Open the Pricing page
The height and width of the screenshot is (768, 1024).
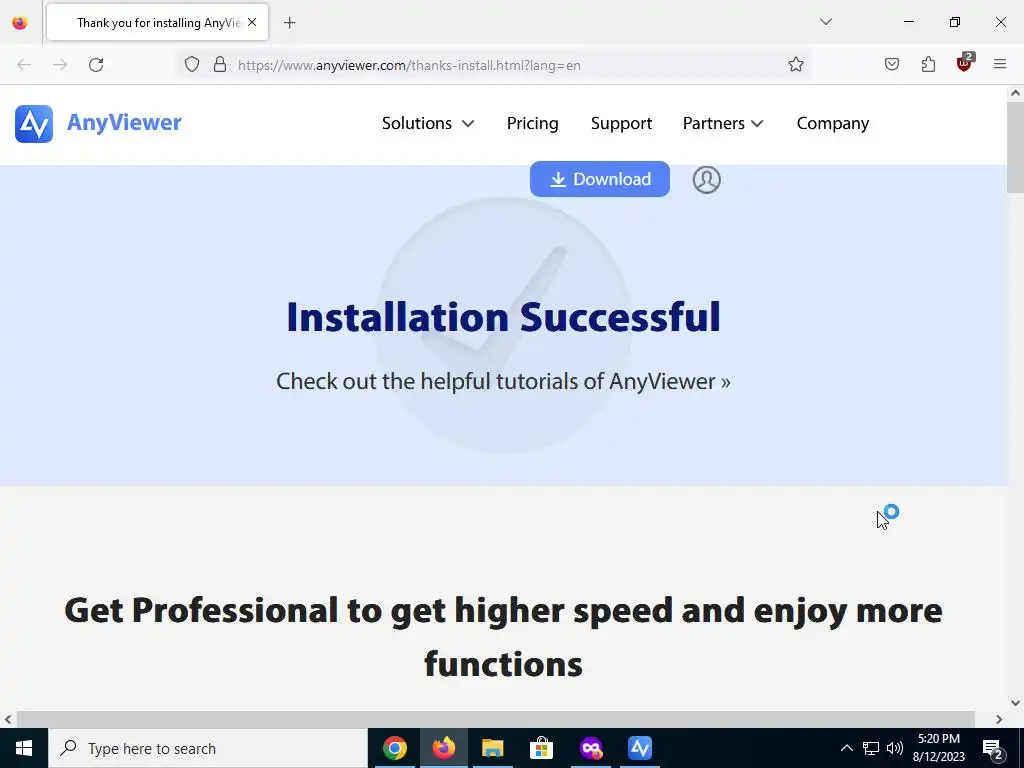click(532, 123)
